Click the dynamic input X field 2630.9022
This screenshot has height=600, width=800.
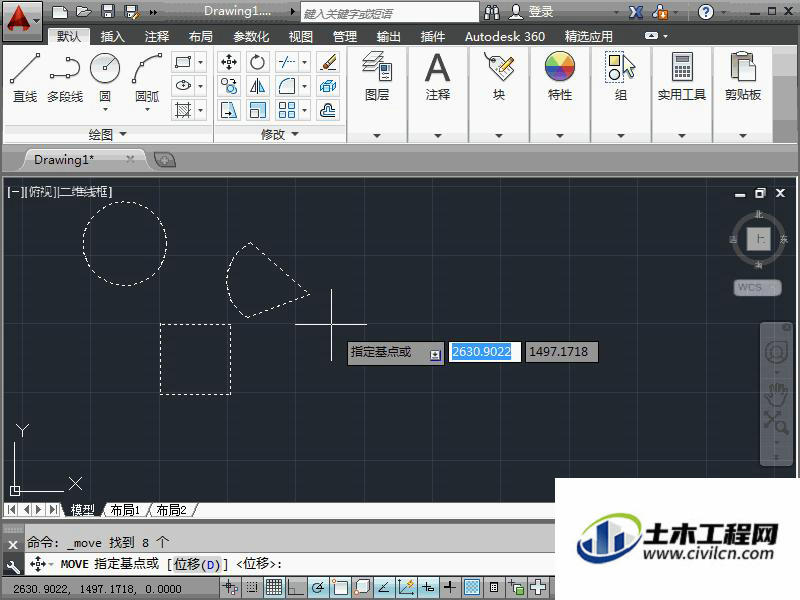485,352
